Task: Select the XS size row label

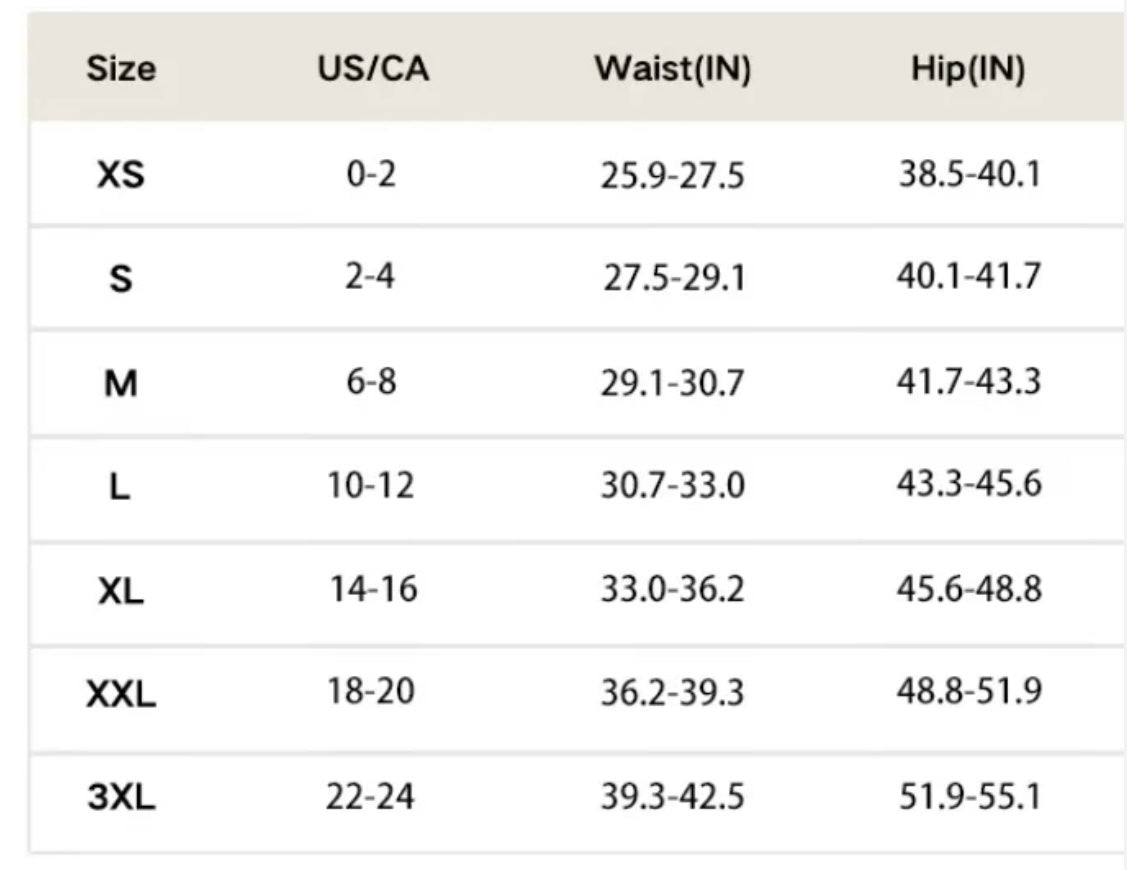Action: click(x=121, y=176)
